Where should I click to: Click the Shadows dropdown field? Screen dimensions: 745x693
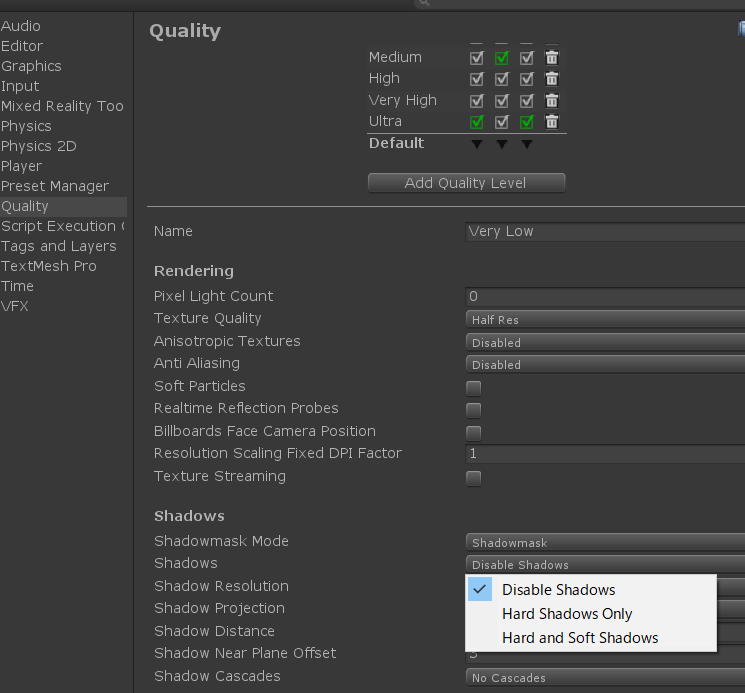[x=605, y=564]
